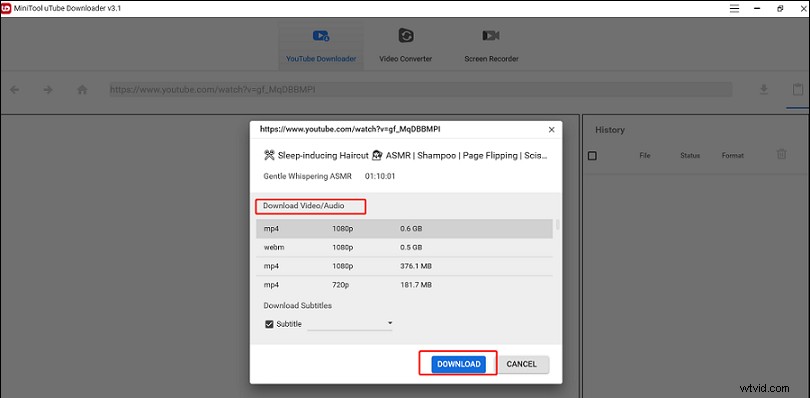
Task: Go back with the left arrow icon
Action: coord(14,90)
